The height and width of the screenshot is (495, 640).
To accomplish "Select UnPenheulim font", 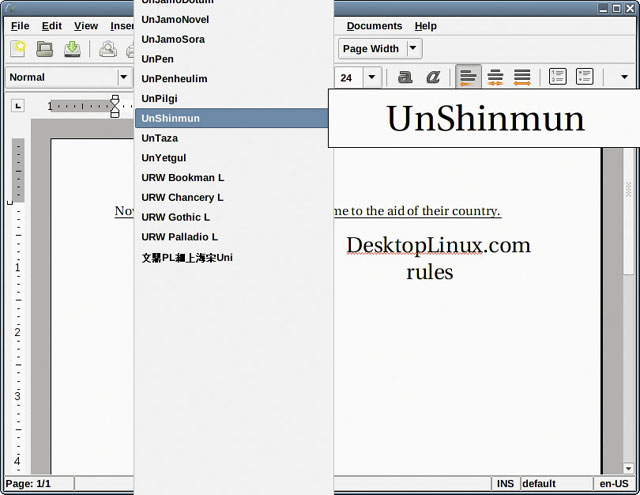I will click(233, 79).
